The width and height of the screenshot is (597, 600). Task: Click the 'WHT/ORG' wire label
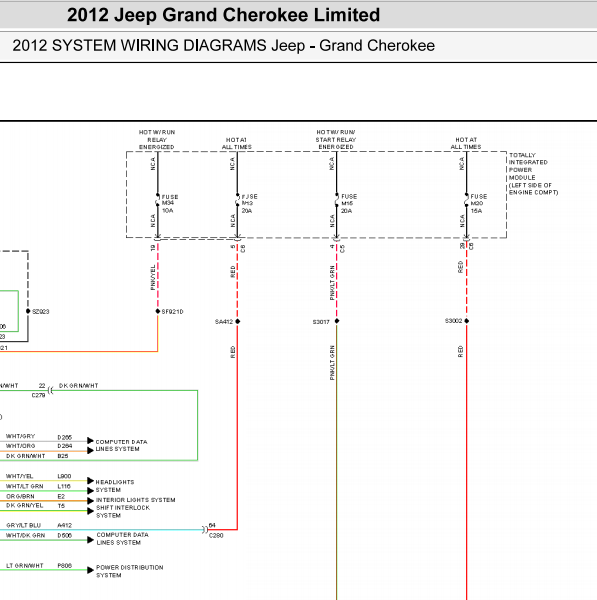(x=20, y=446)
